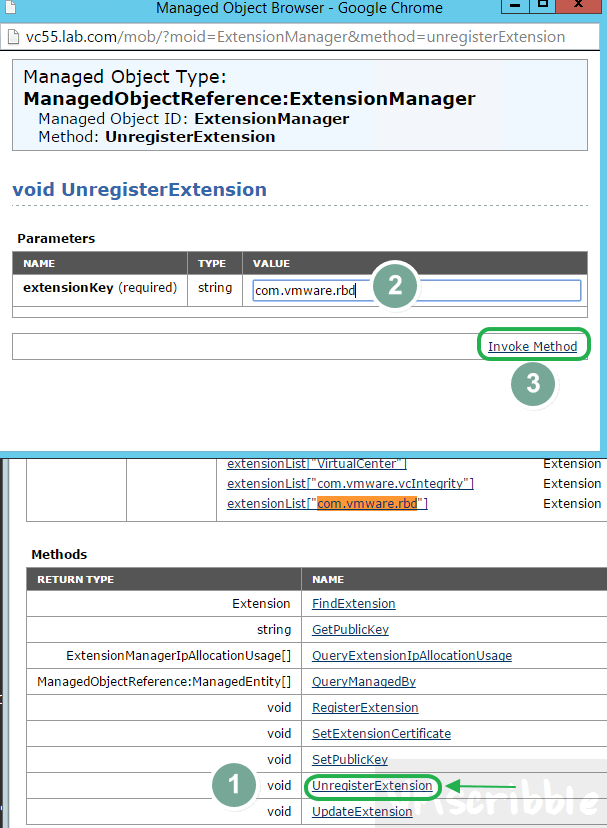This screenshot has width=607, height=828.
Task: Open the SetExtensionCertificate method
Action: [381, 733]
